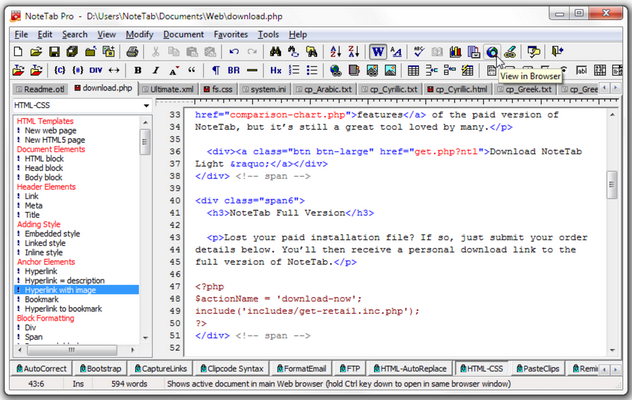Select the FTP library tab
This screenshot has height=400, width=632.
(x=350, y=369)
